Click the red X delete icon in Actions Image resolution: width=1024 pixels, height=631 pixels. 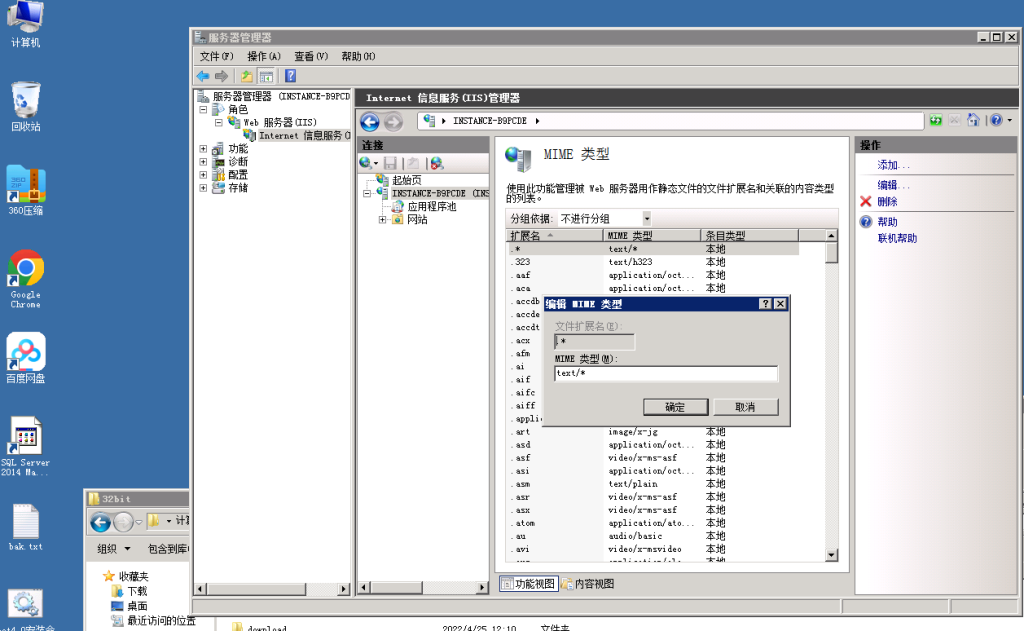pos(865,202)
